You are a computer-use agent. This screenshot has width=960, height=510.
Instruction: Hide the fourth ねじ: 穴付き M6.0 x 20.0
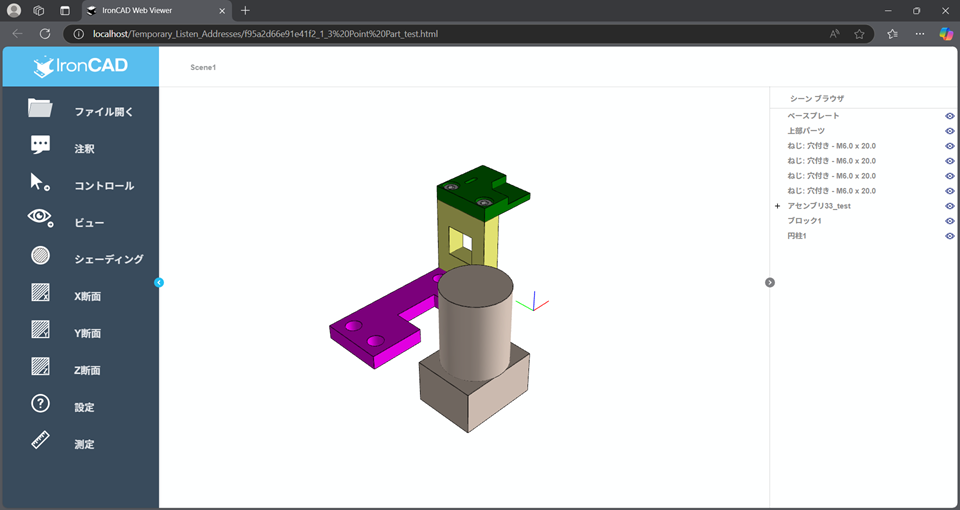point(950,191)
